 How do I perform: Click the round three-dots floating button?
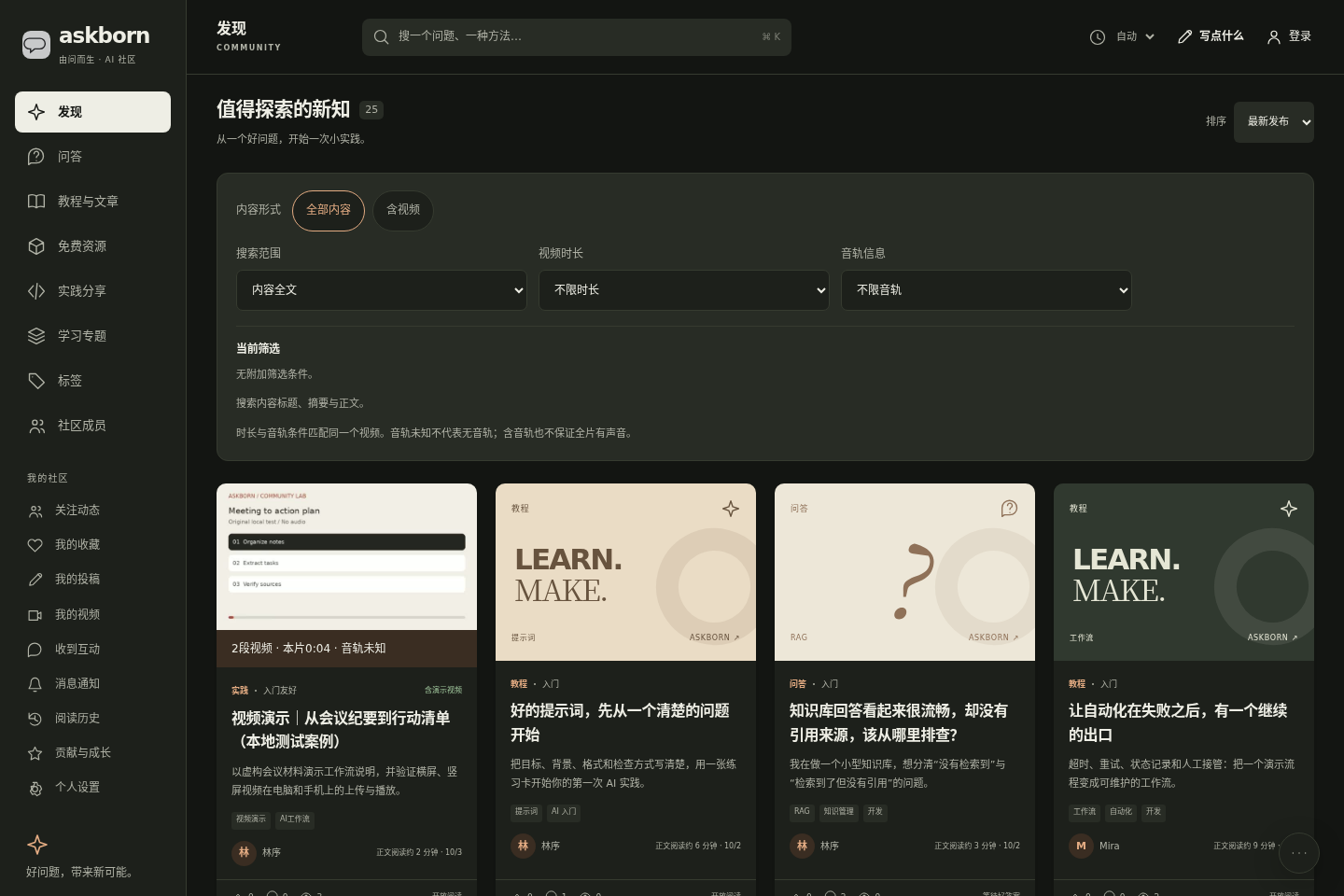(x=1298, y=853)
